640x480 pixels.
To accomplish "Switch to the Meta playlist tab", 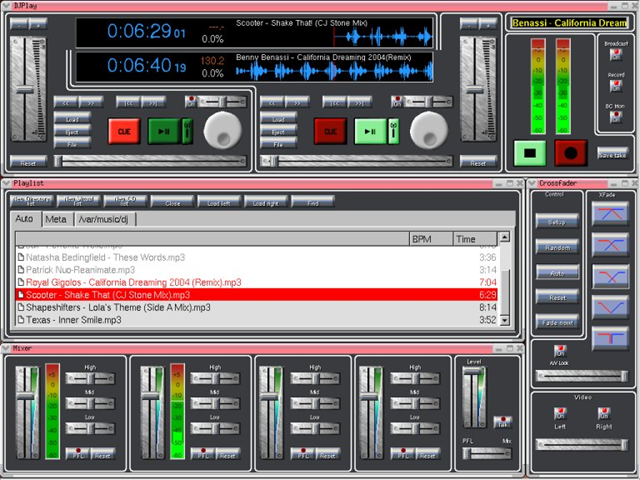I will coord(56,219).
